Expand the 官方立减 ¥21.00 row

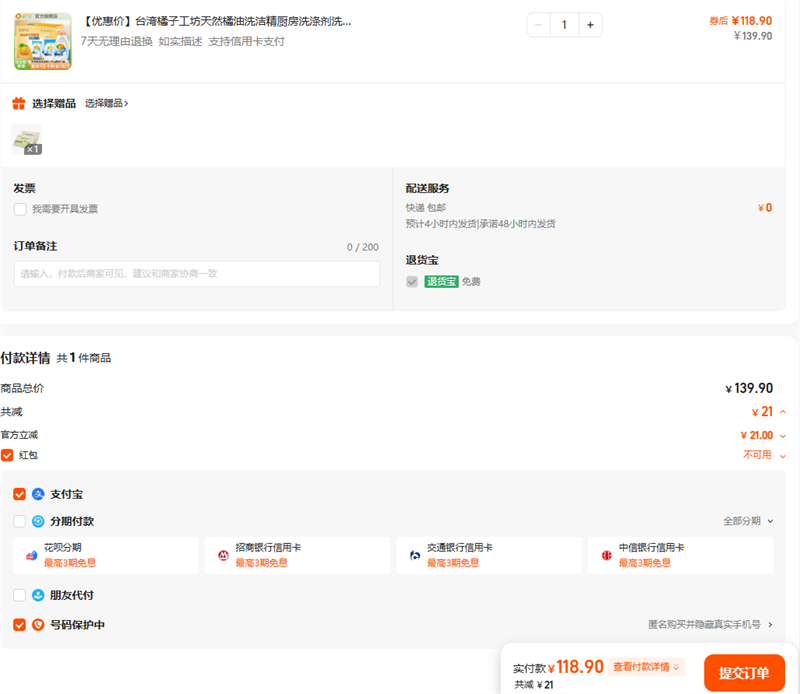pyautogui.click(x=782, y=436)
